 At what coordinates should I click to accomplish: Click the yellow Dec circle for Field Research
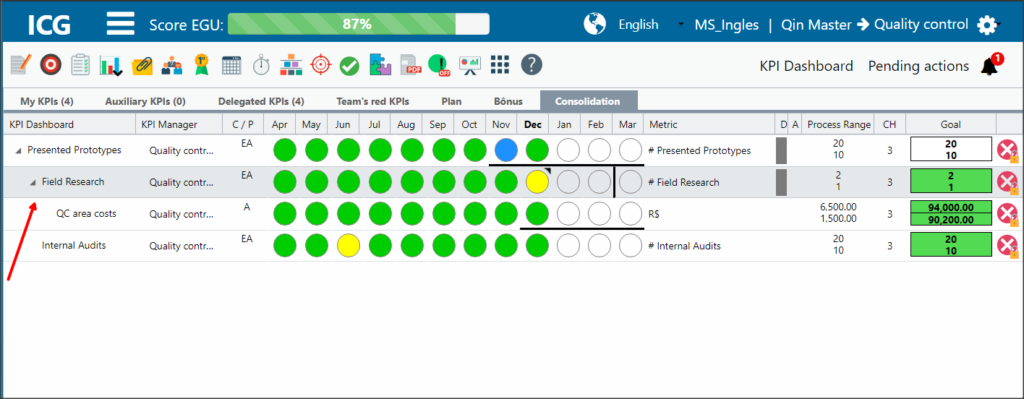(537, 182)
